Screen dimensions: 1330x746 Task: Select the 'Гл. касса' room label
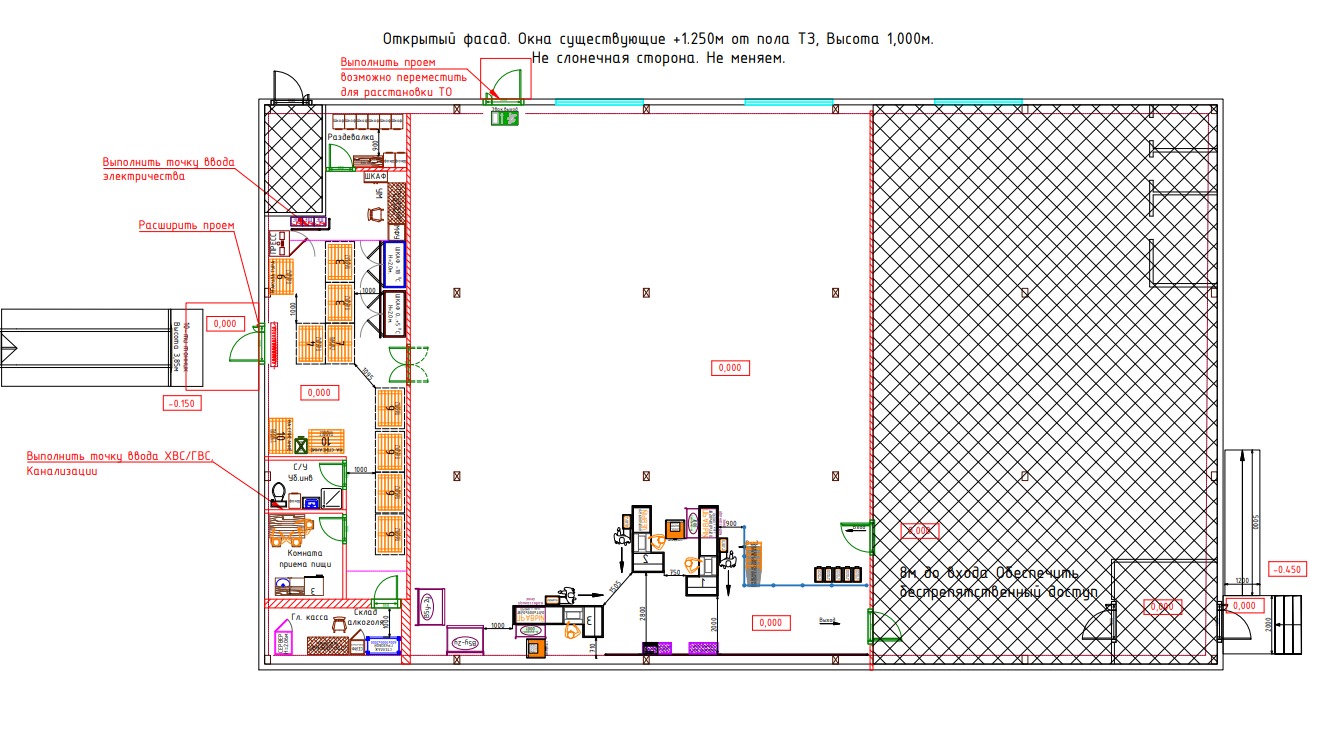[310, 618]
